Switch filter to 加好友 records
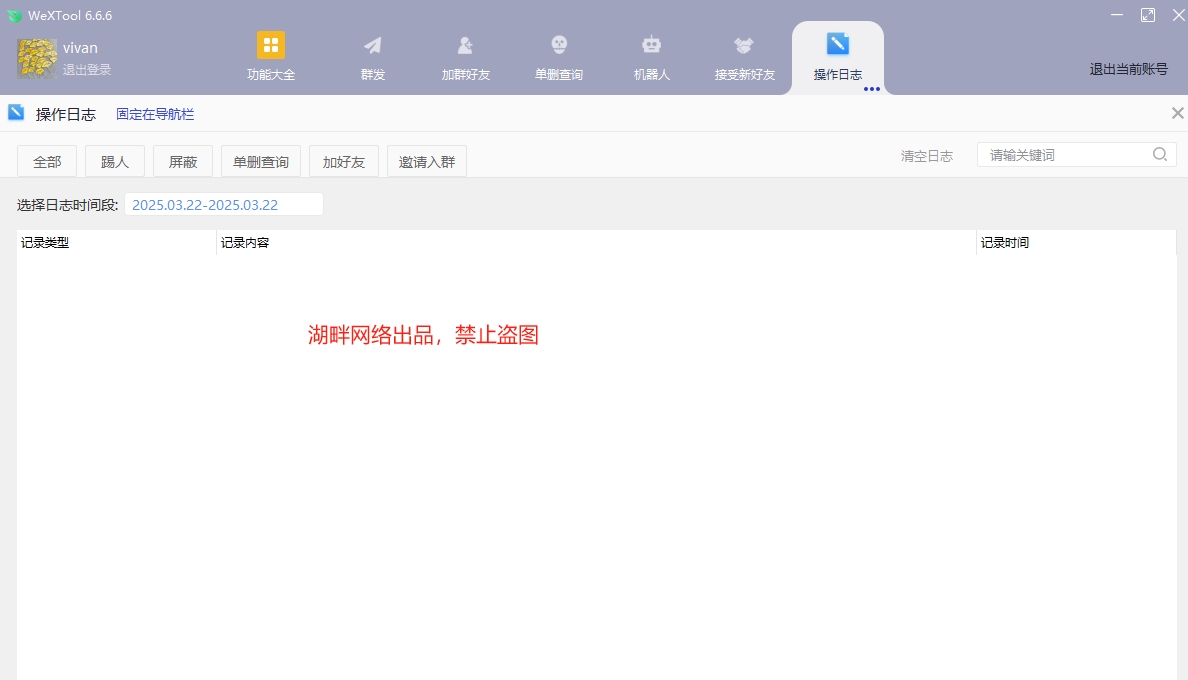 point(344,160)
